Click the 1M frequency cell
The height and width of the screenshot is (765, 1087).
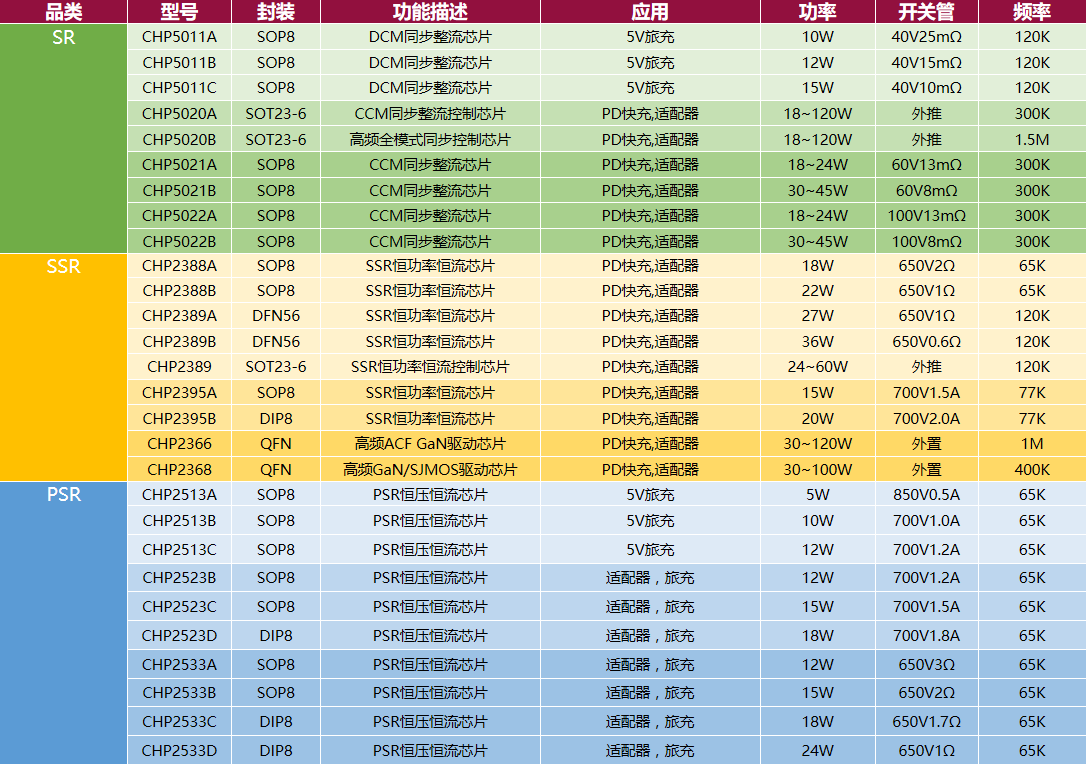(1032, 443)
